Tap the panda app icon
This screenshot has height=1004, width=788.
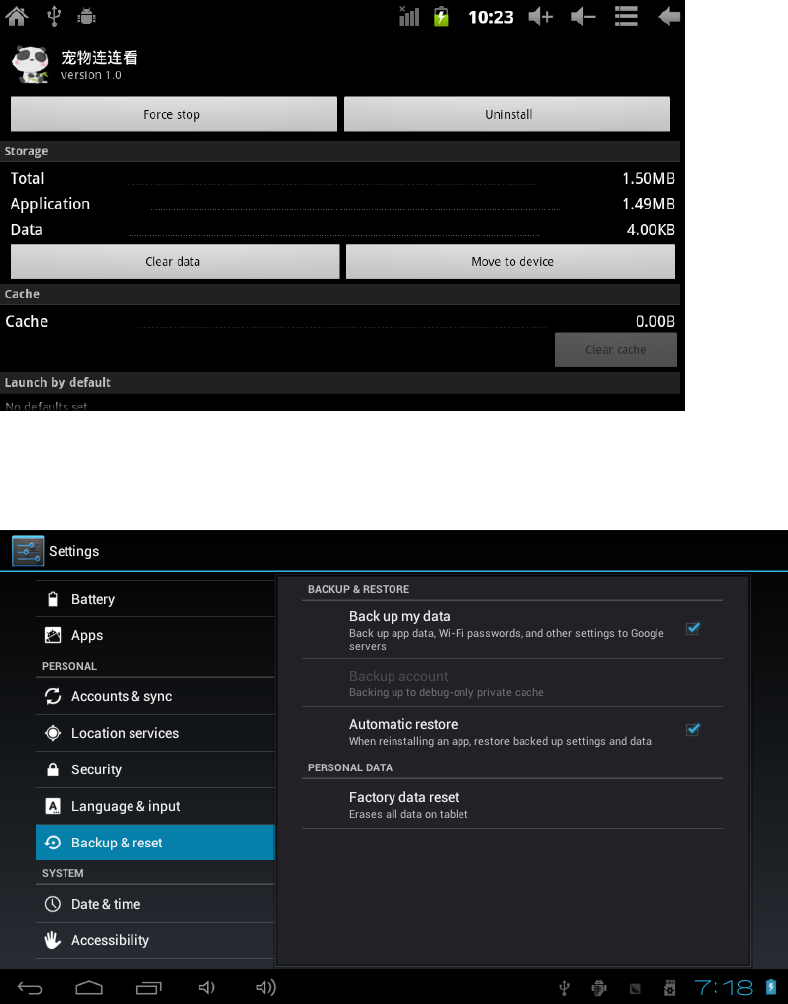tap(31, 64)
